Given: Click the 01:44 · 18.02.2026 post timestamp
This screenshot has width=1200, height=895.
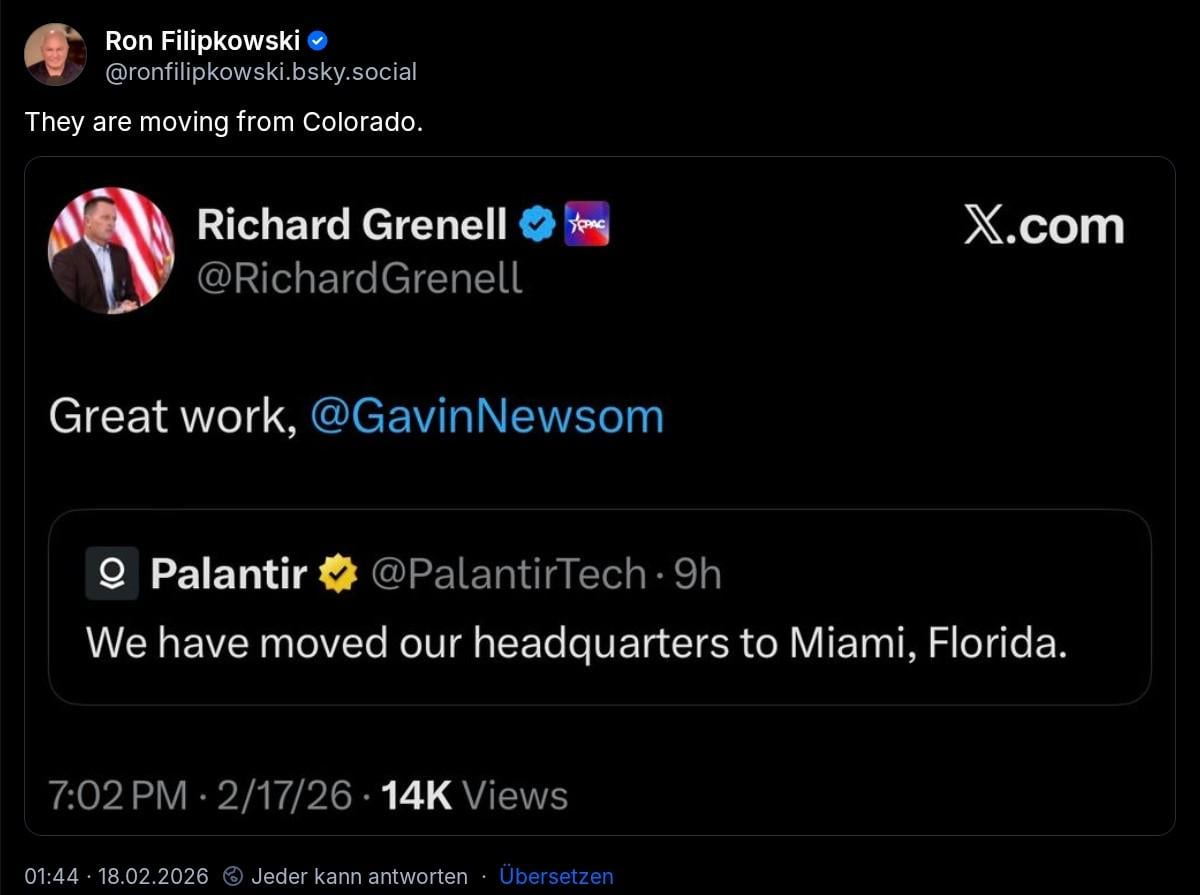Looking at the screenshot, I should pyautogui.click(x=117, y=877).
